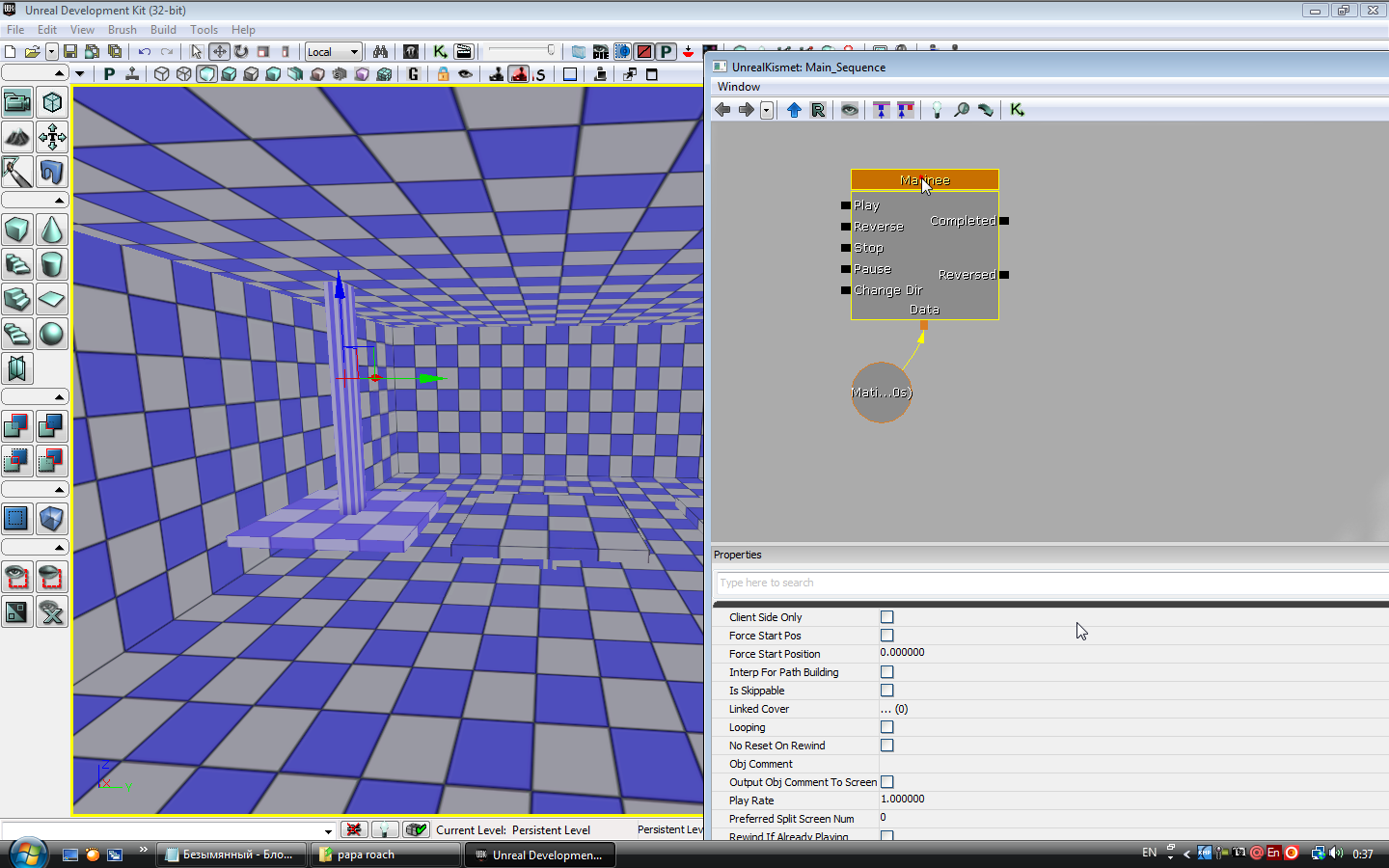Expand the Kismet navigation history dropdown

point(767,110)
